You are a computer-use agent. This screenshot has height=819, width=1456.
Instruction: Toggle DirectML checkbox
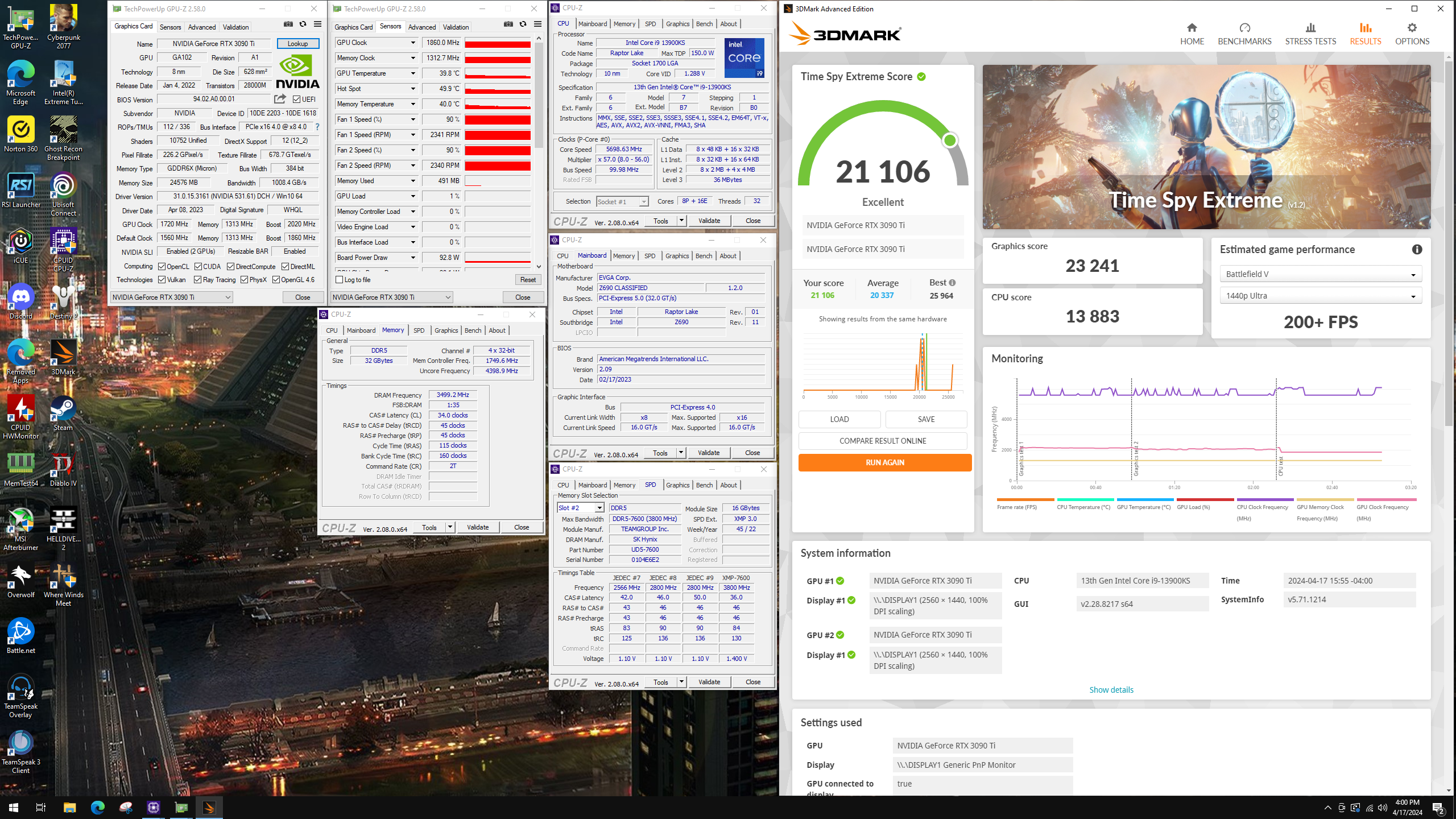285,266
